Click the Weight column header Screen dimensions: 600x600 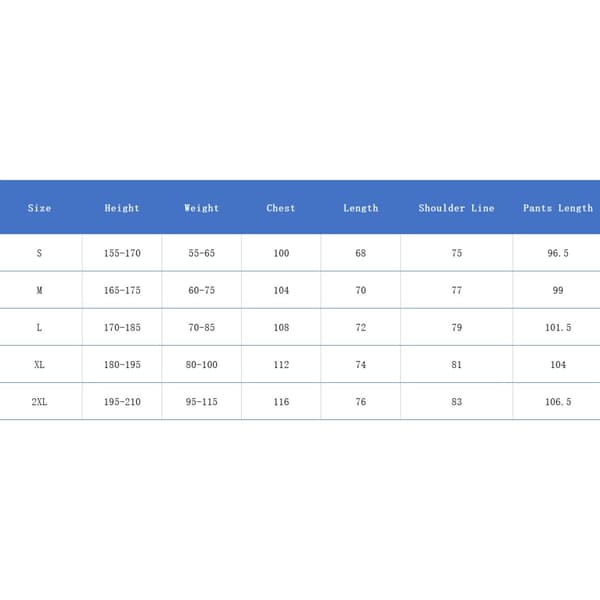[x=202, y=208]
